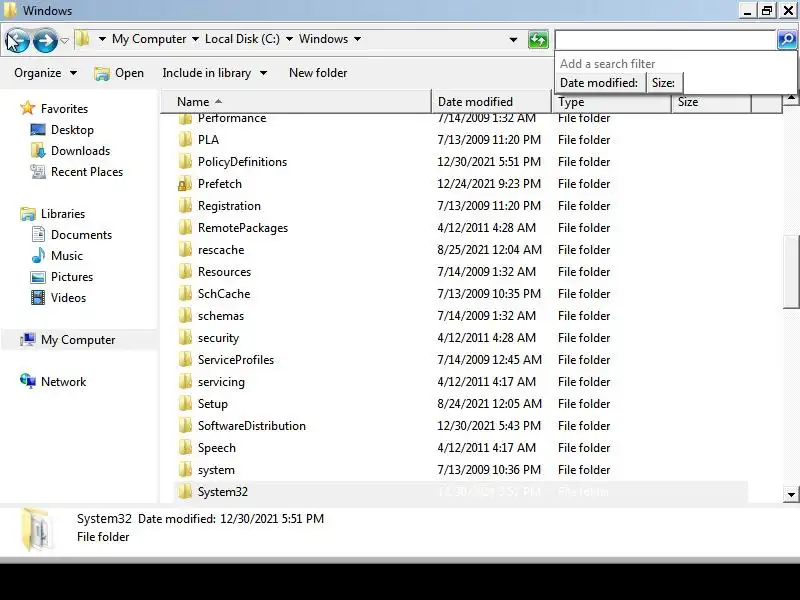
Task: Open Recent Places in Favorites
Action: pyautogui.click(x=77, y=171)
